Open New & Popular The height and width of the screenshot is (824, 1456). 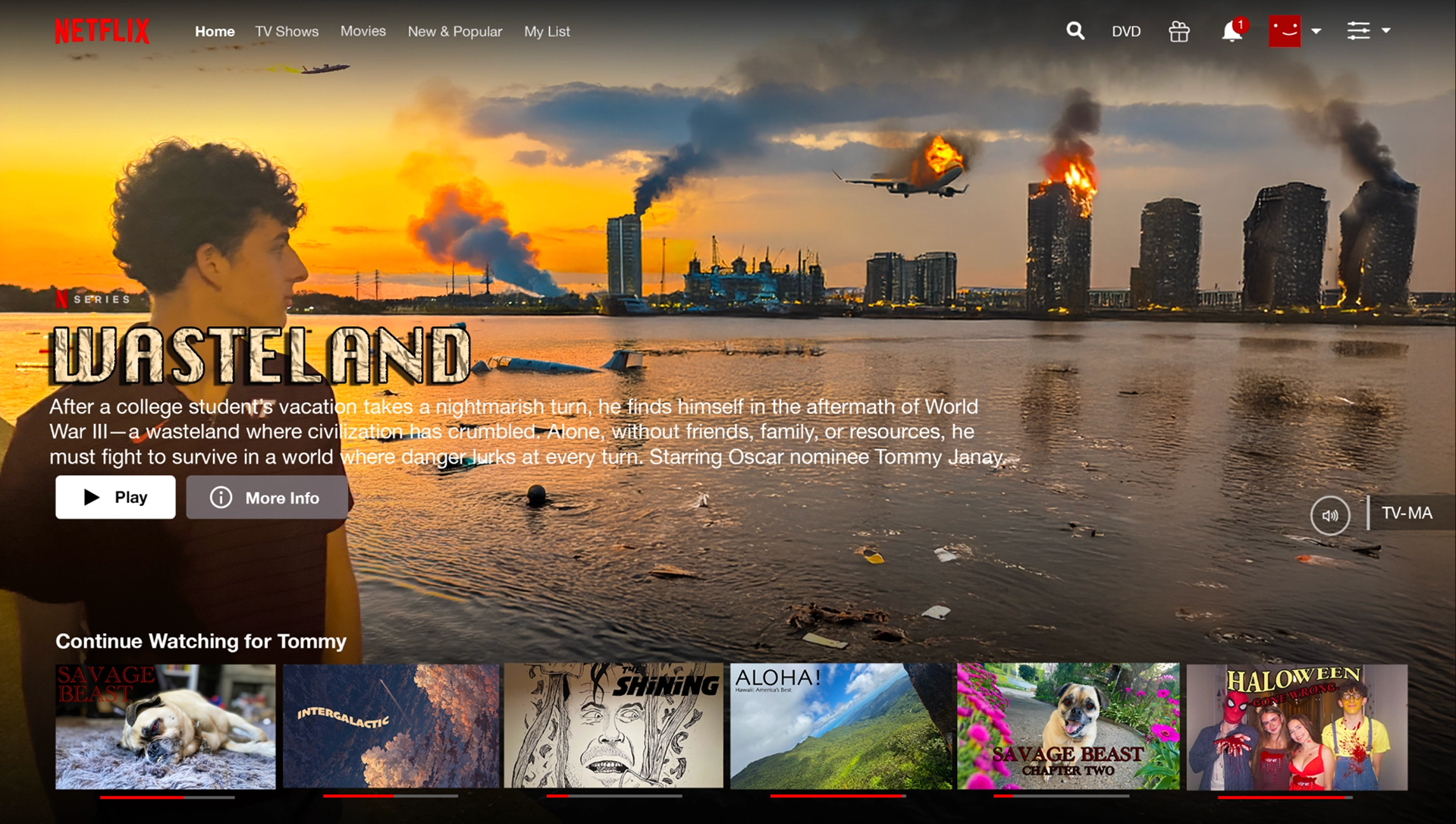455,32
